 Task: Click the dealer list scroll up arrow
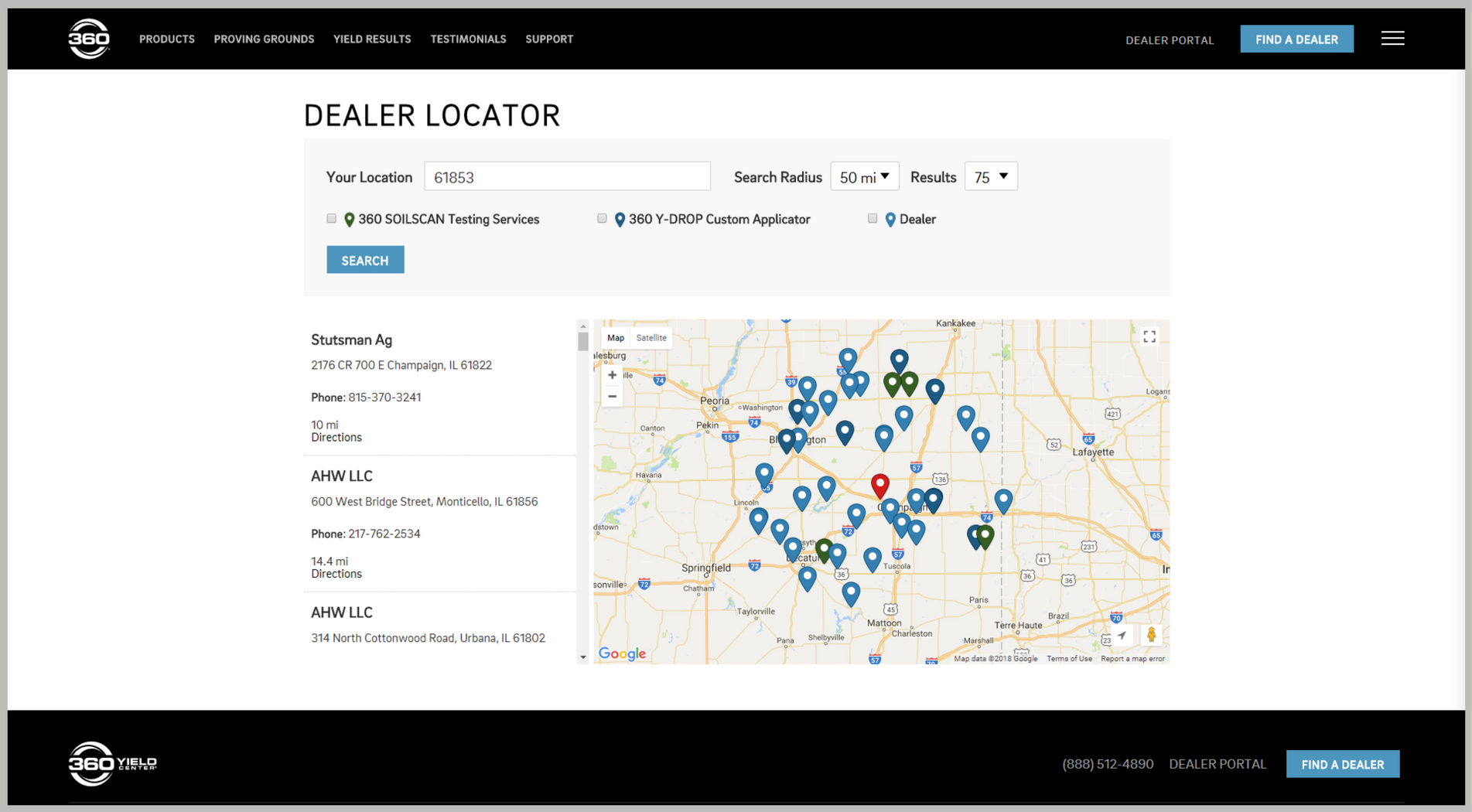(x=582, y=326)
